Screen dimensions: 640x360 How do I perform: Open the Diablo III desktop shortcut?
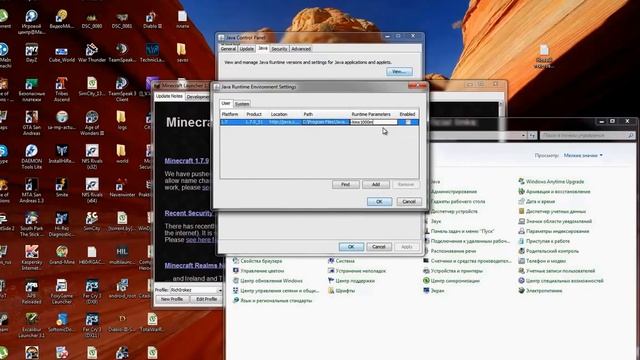[152, 19]
